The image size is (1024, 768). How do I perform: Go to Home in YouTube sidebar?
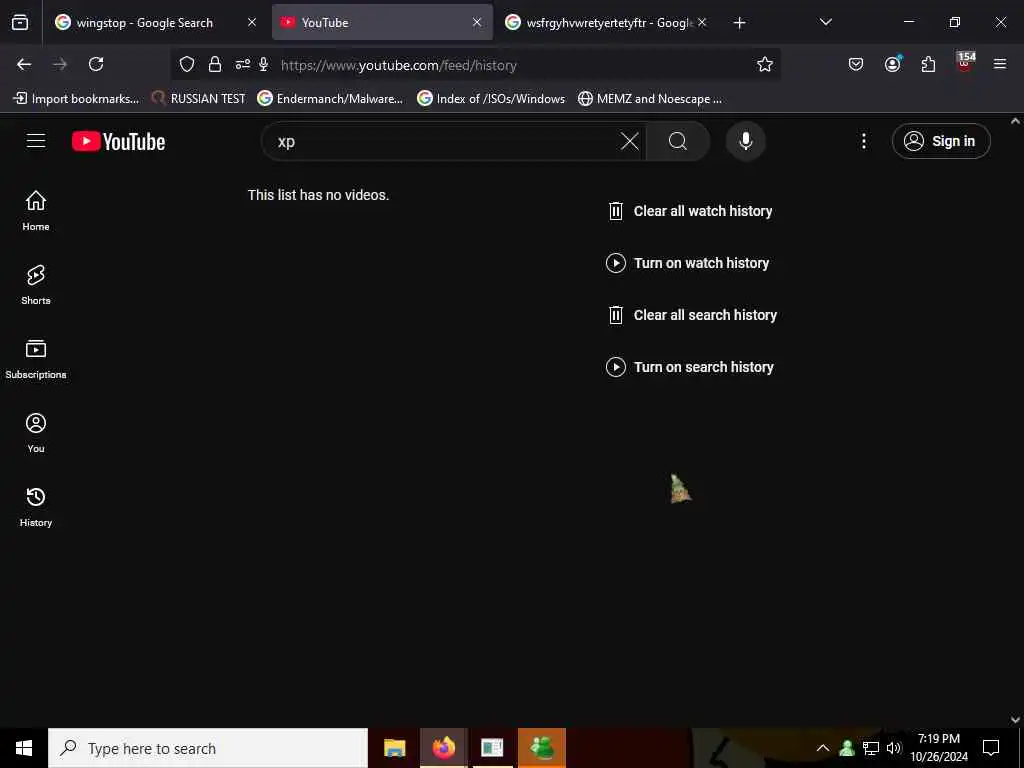coord(36,210)
